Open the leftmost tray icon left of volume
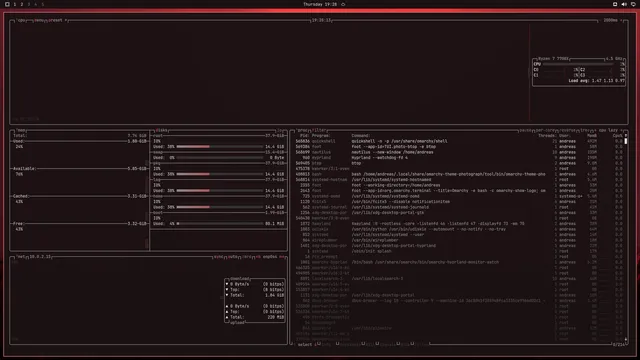 [x=615, y=4]
